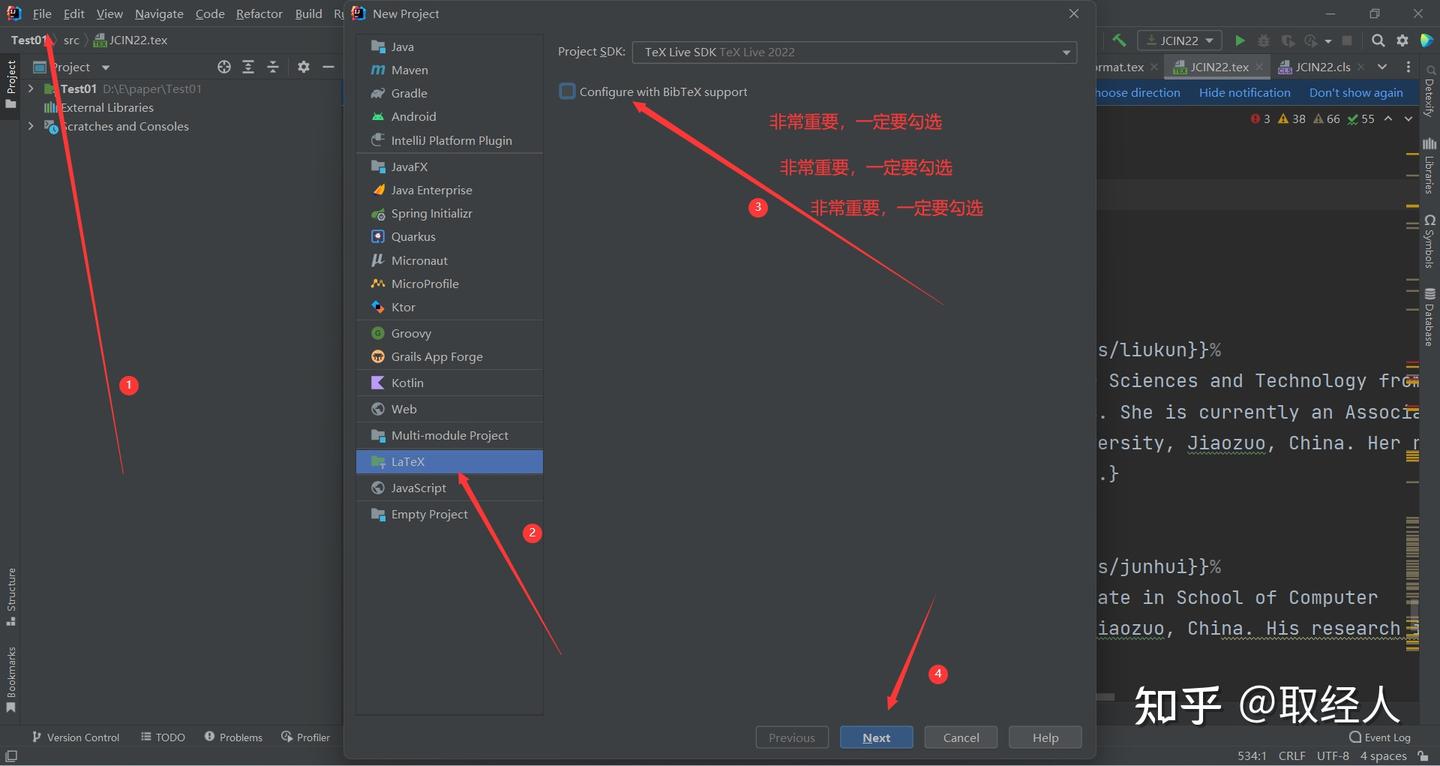Click the Build hammer icon
The image size is (1440, 766).
coord(1119,40)
